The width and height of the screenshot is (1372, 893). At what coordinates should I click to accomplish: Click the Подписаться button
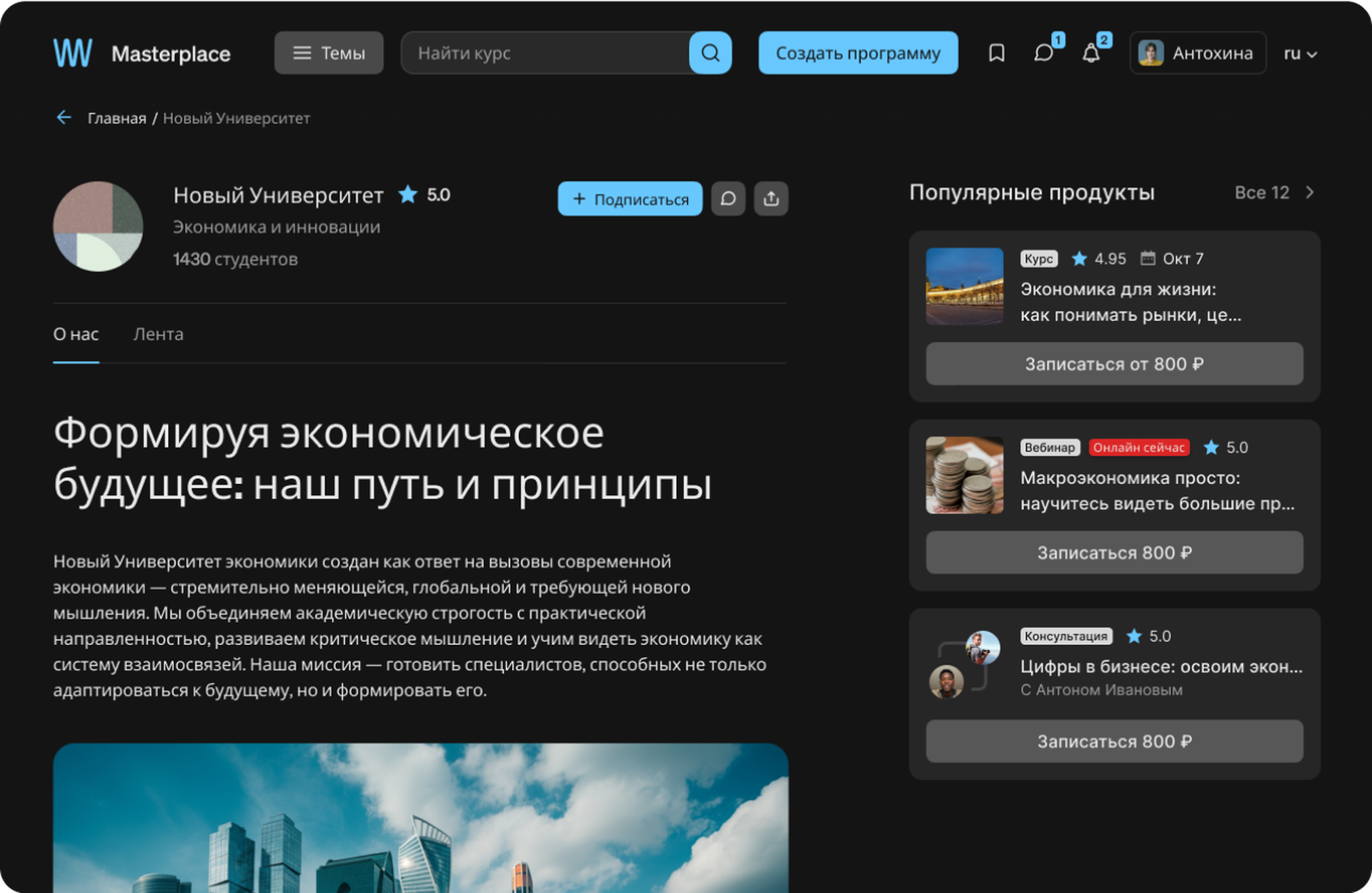pyautogui.click(x=630, y=199)
